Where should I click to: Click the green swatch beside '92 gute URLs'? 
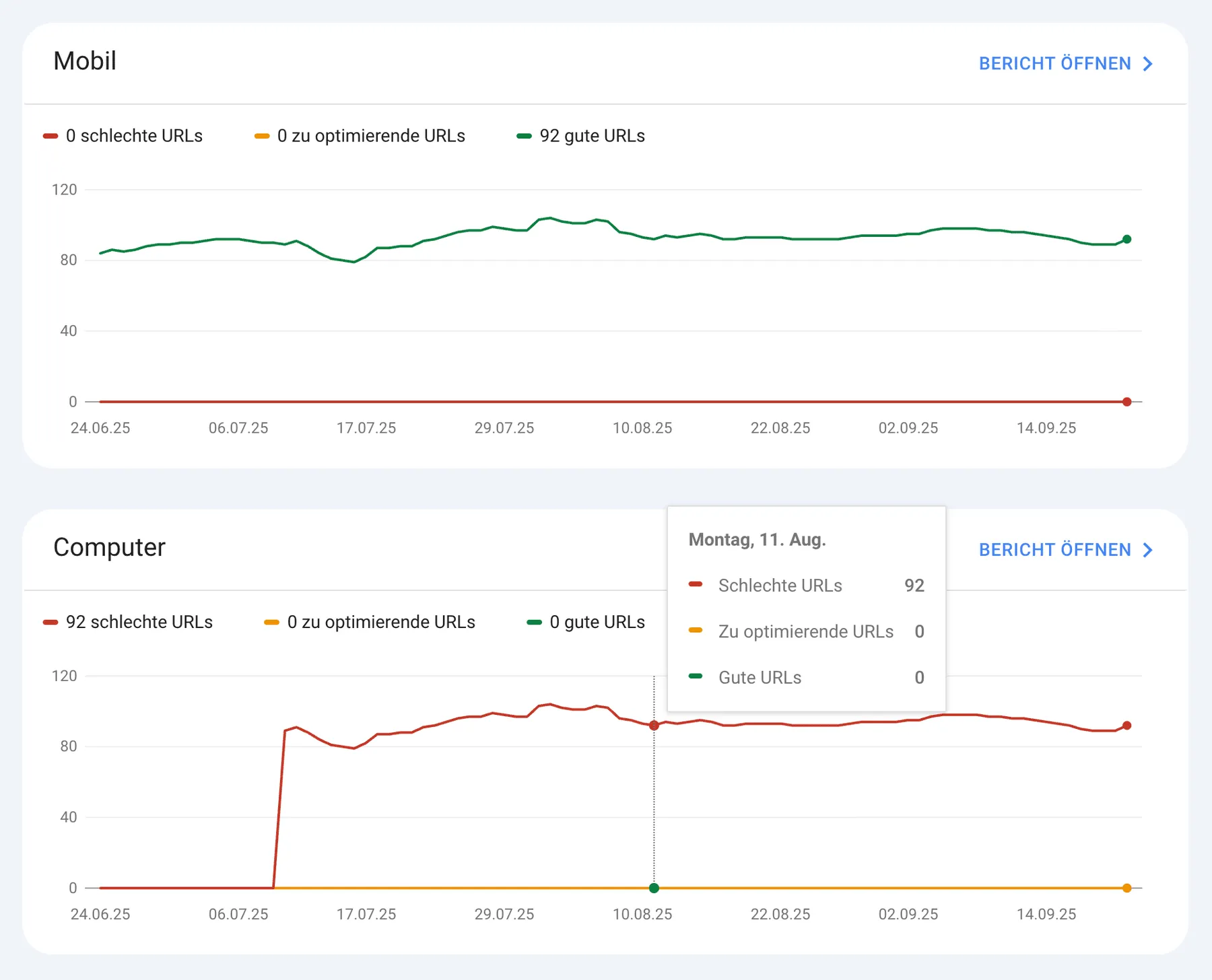(x=524, y=136)
